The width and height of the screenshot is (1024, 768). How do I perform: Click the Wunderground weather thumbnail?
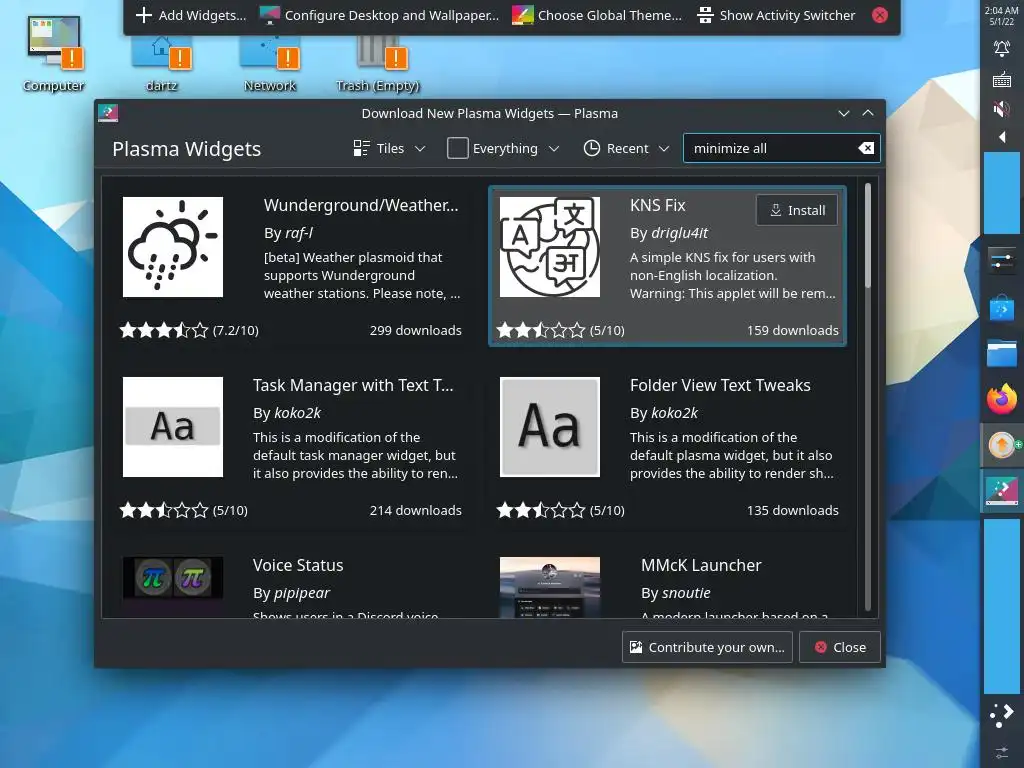pyautogui.click(x=173, y=247)
